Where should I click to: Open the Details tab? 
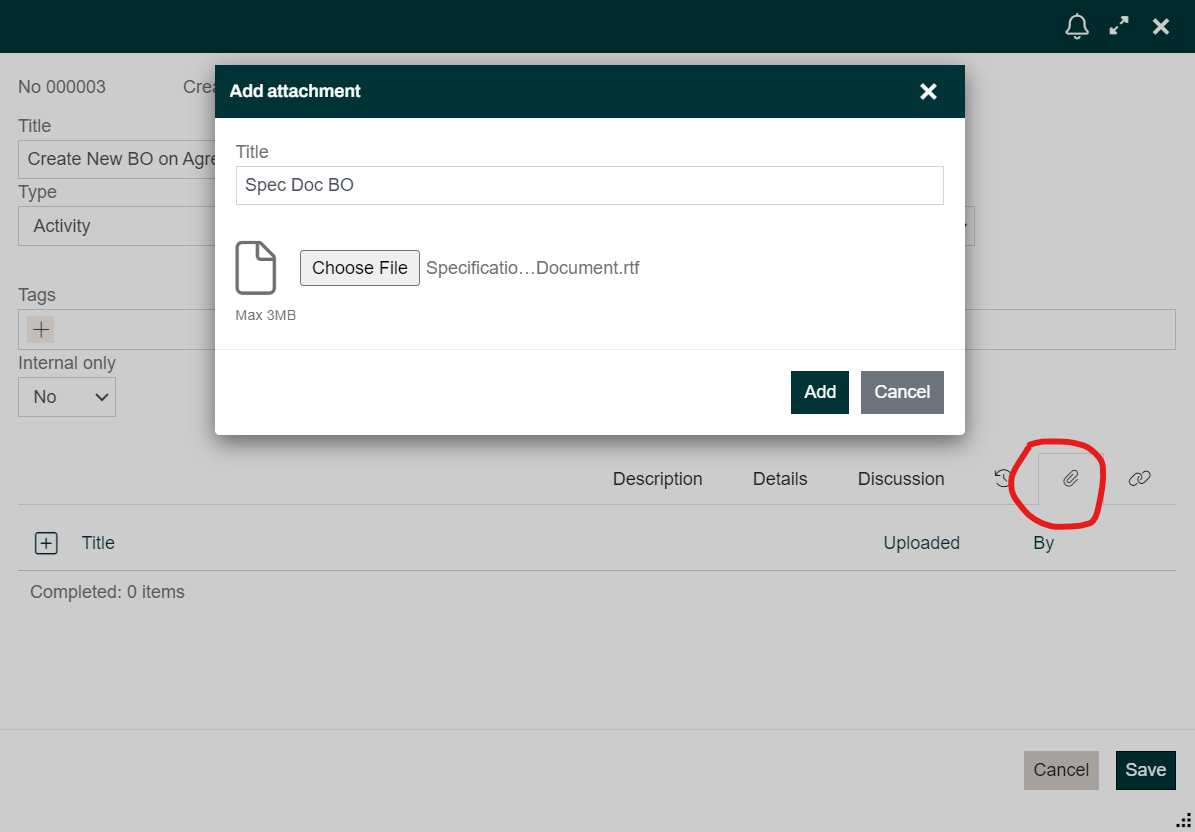(x=780, y=479)
